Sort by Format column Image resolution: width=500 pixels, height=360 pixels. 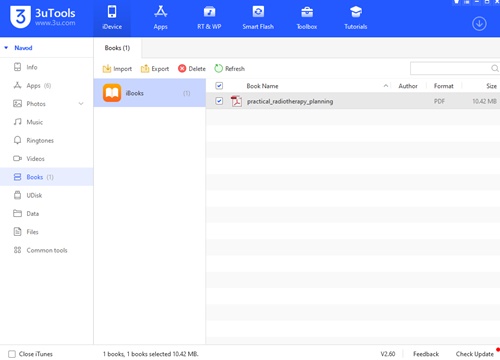(x=444, y=86)
